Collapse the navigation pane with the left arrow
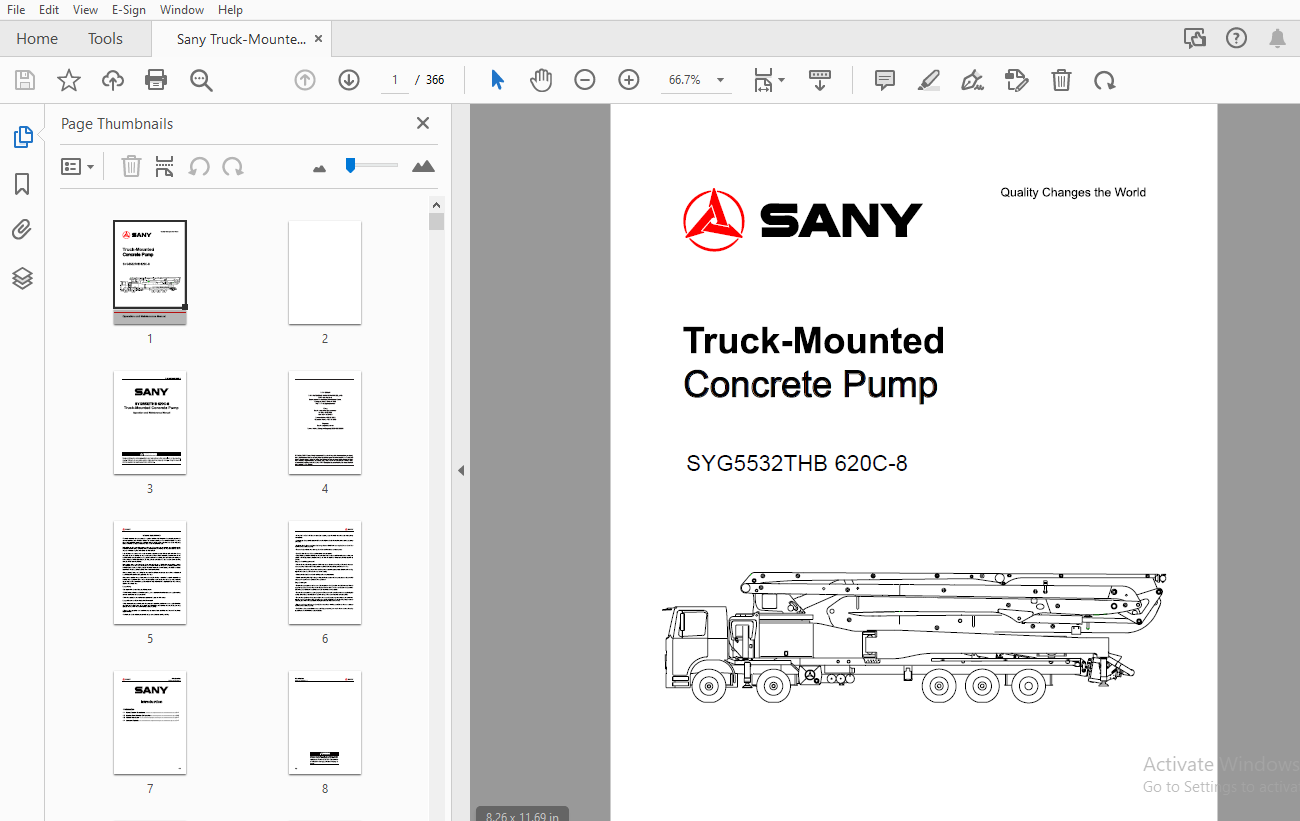Viewport: 1300px width, 821px height. point(461,470)
